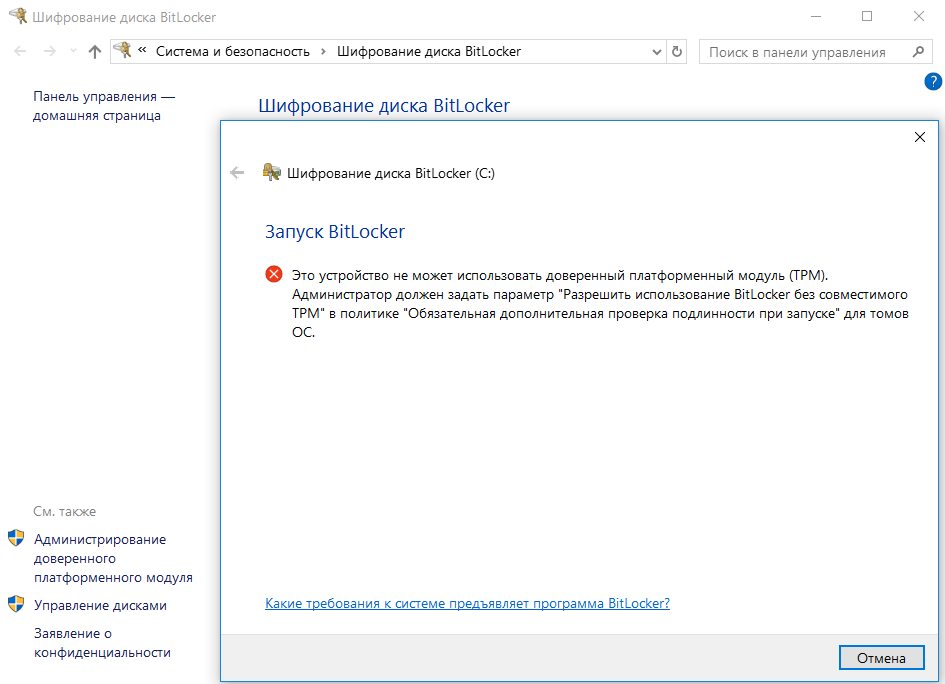945x684 pixels.
Task: Click the shield icon beside TPM administration
Action: tap(16, 538)
